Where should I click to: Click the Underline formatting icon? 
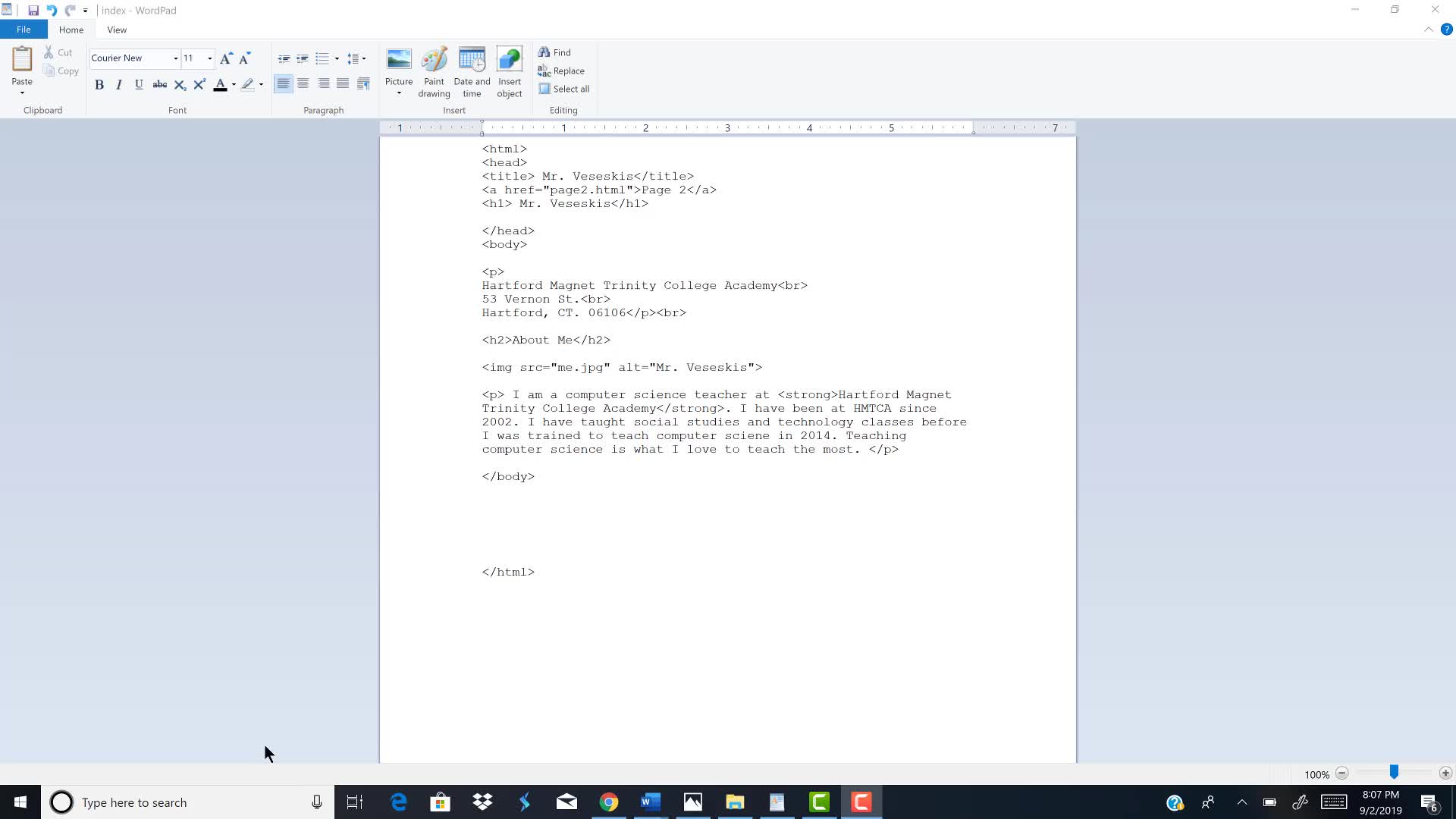(x=139, y=84)
